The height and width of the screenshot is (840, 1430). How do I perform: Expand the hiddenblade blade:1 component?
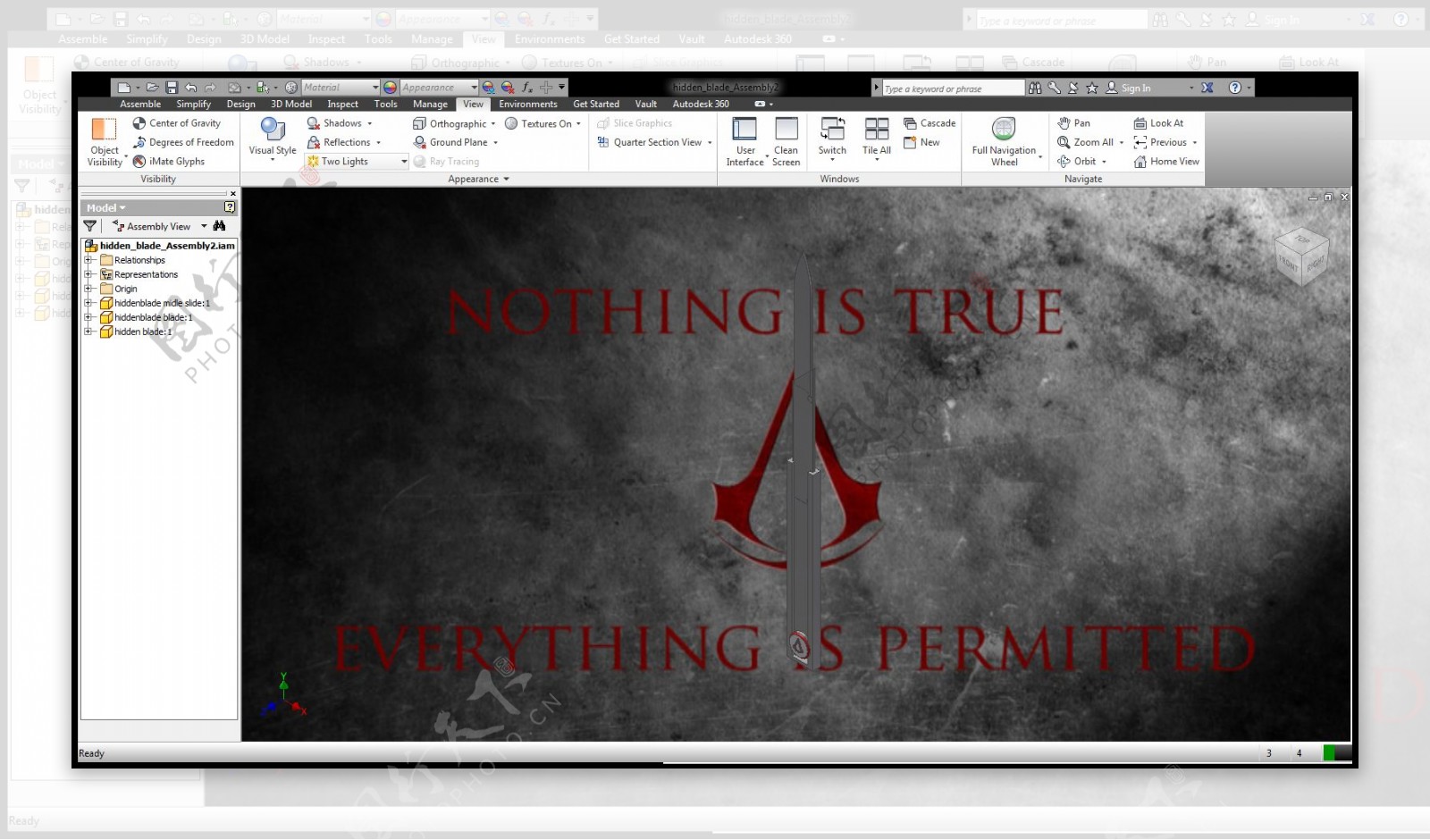tap(88, 317)
